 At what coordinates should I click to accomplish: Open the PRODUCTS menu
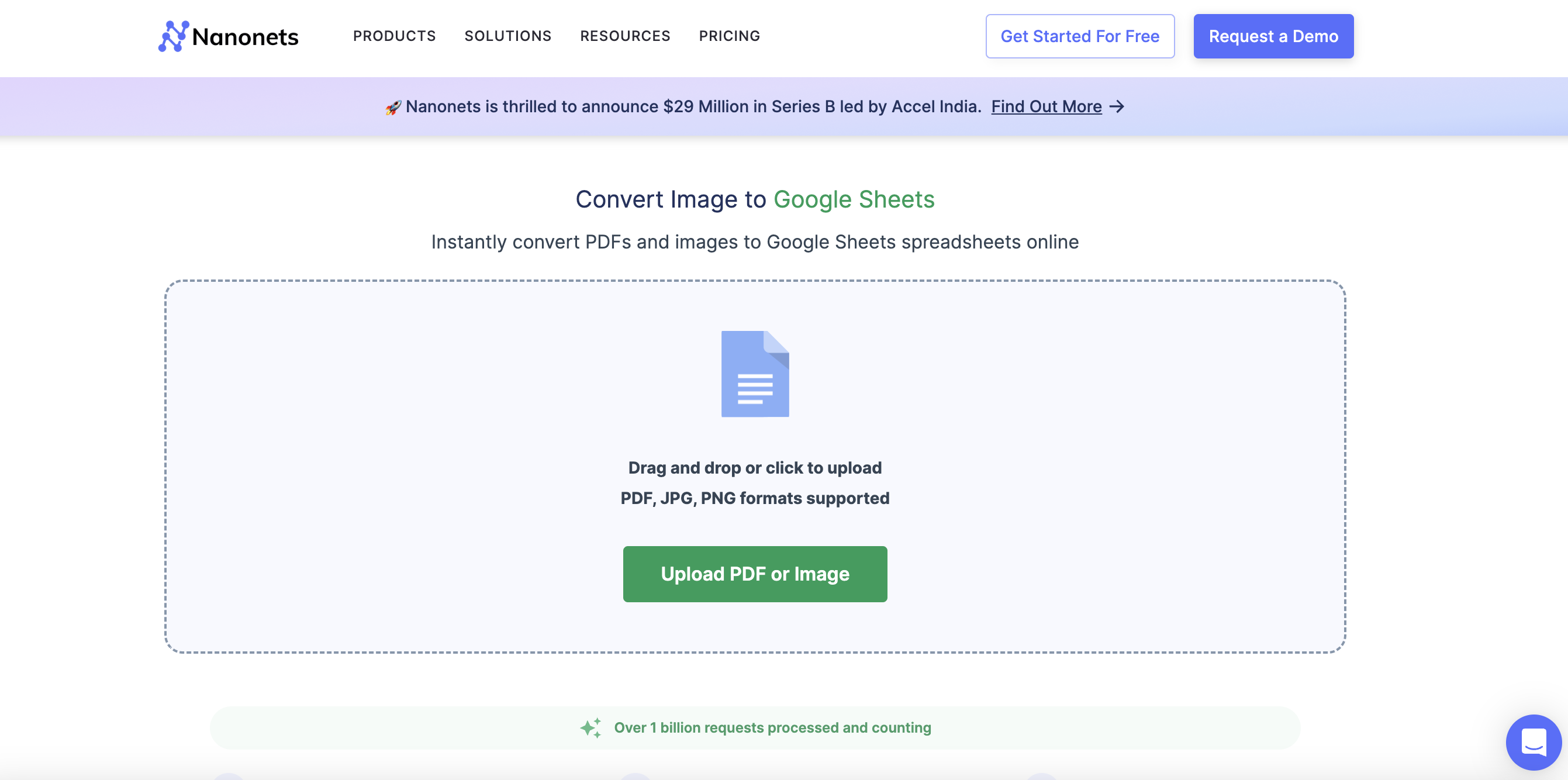pos(395,36)
